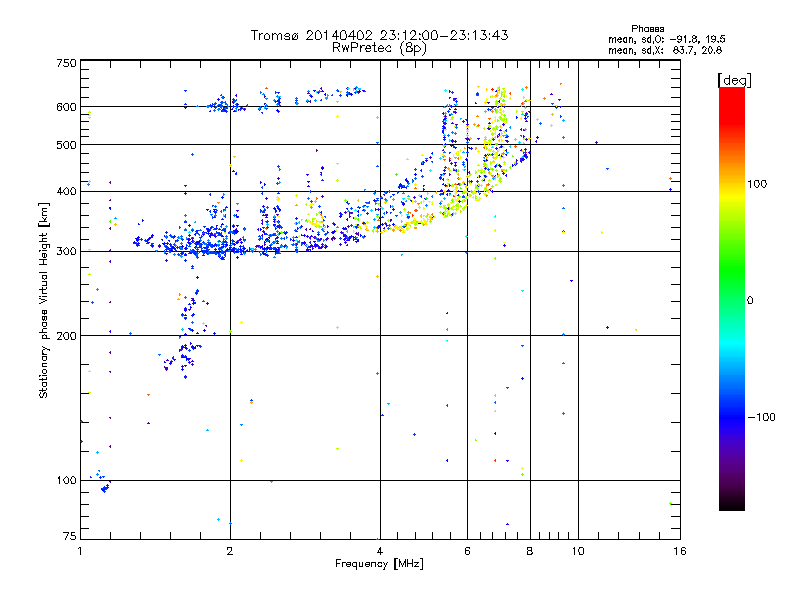Click the 2 MHz tick label on x-axis
Viewport: 800px width, 600px height.
click(x=230, y=550)
